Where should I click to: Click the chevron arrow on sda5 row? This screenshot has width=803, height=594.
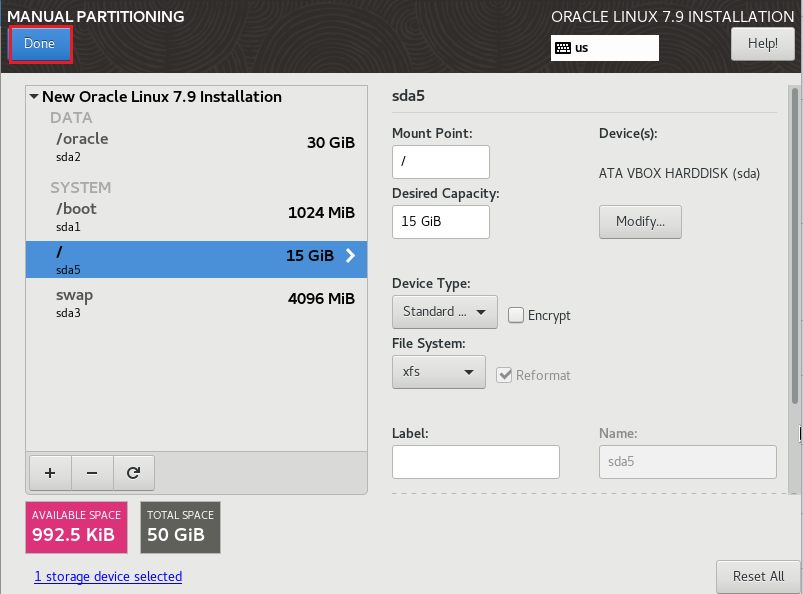coord(350,255)
